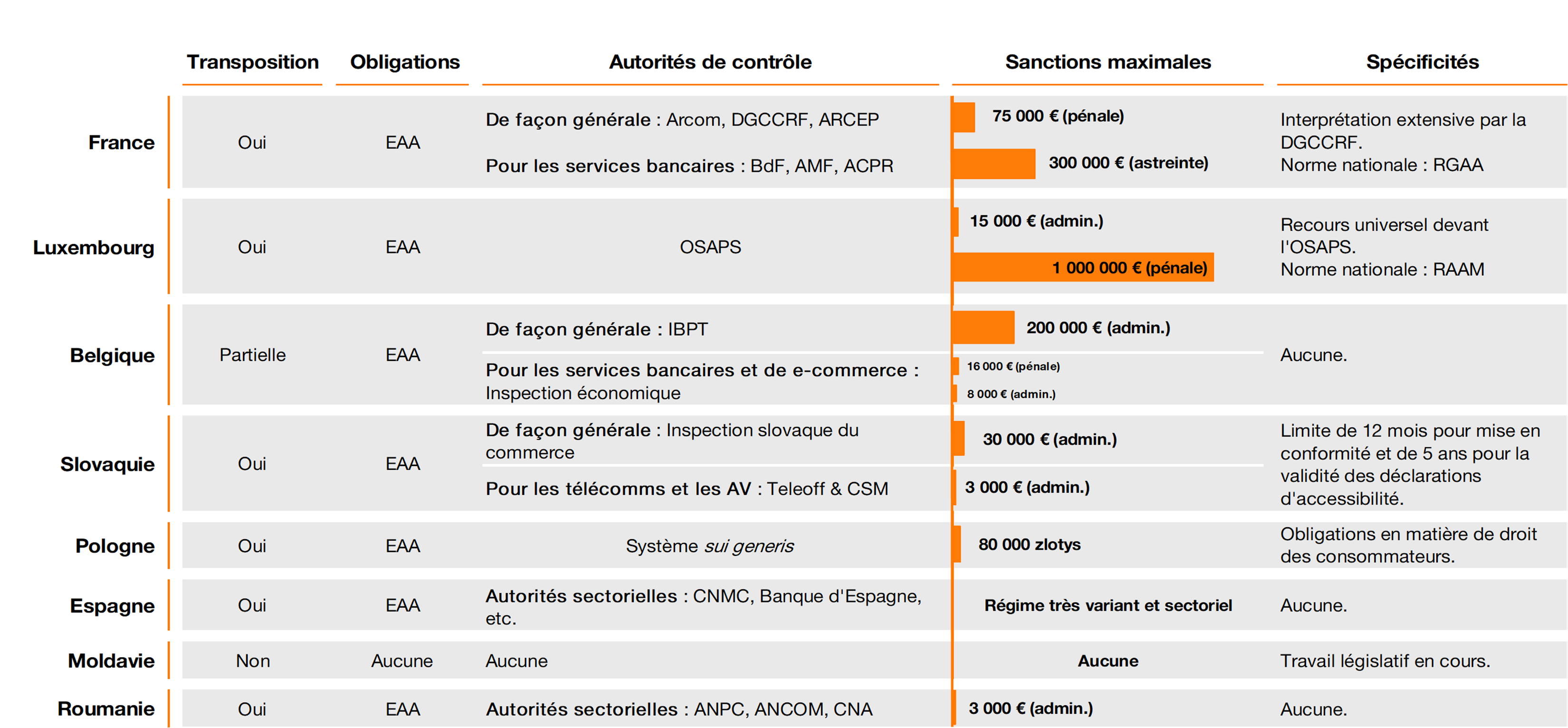Select the 30 000 € (admin.) Slovaquie bar

coord(960,439)
